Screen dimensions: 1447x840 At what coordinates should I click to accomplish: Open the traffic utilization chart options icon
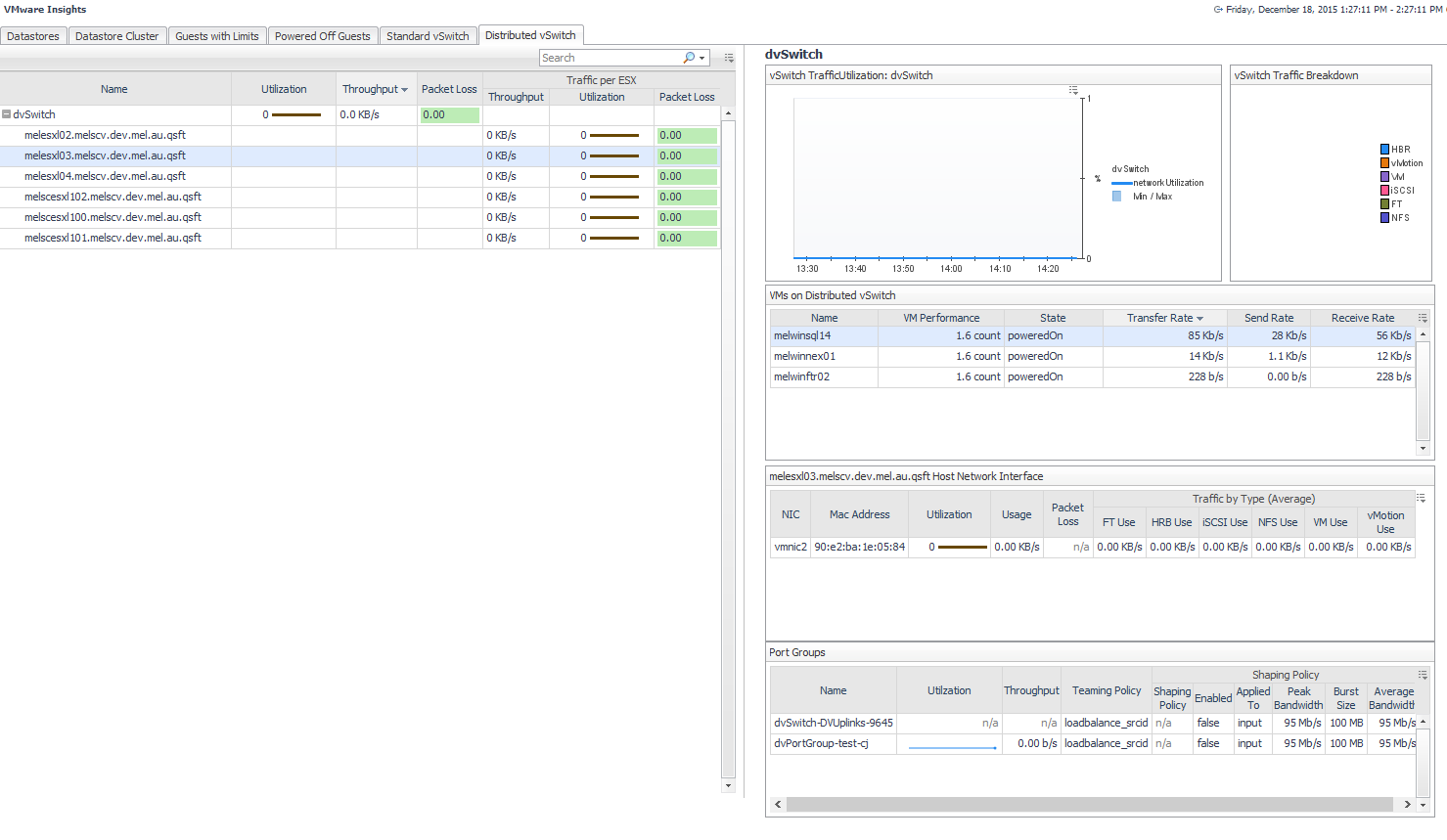pos(1073,90)
